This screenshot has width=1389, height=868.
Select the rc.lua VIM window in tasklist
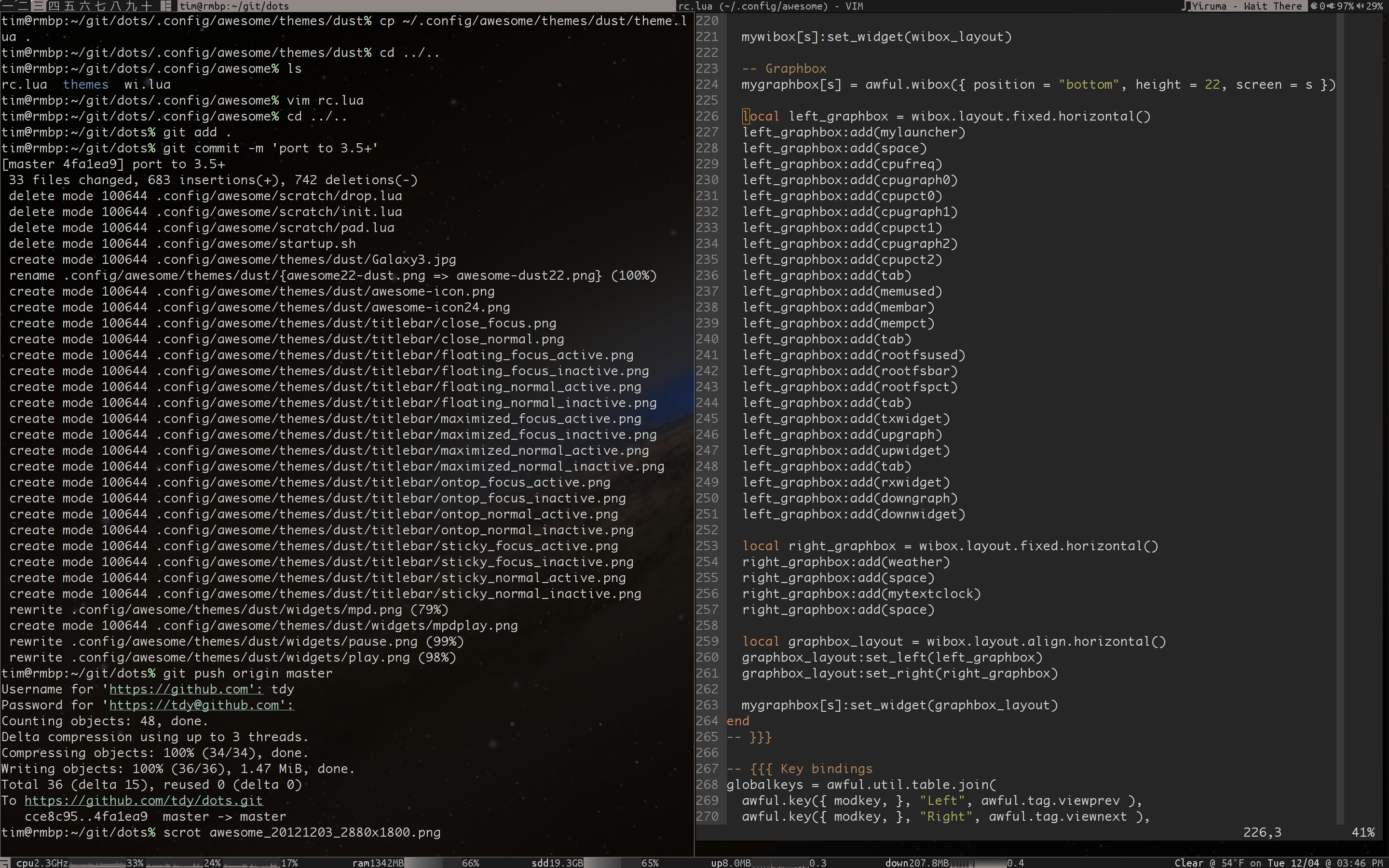pos(770,6)
